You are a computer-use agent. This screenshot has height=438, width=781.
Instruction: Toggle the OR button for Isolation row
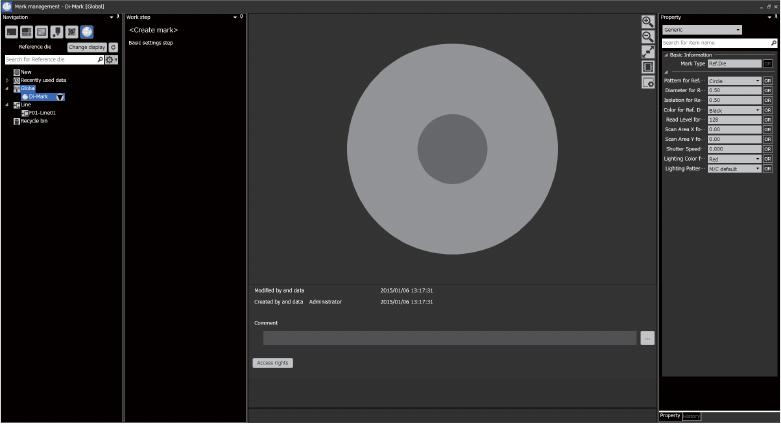pyautogui.click(x=768, y=100)
